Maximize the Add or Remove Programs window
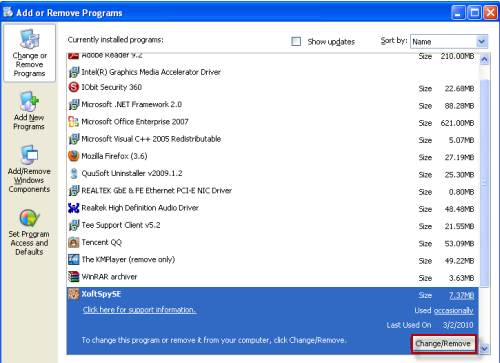The image size is (500, 363). click(x=475, y=13)
